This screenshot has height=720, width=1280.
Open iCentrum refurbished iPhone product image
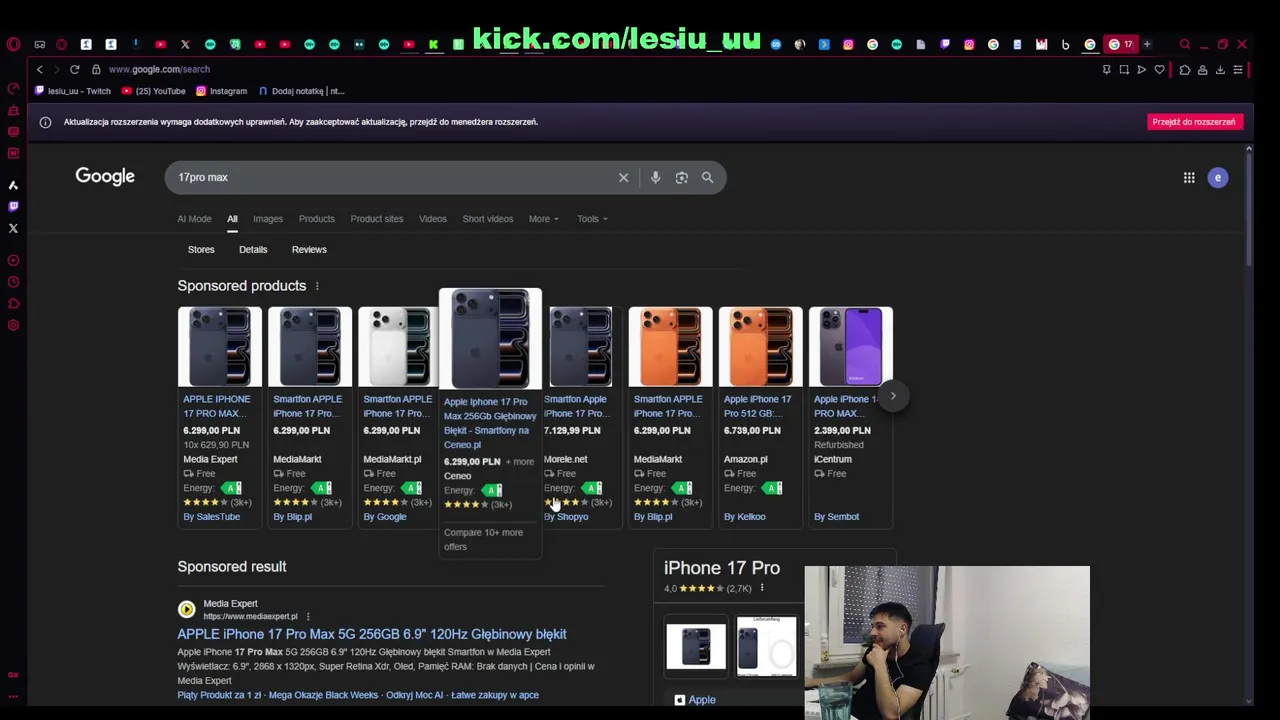850,347
